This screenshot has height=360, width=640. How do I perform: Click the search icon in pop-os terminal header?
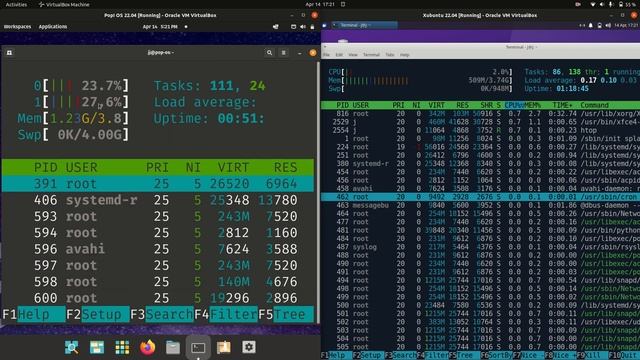(269, 53)
